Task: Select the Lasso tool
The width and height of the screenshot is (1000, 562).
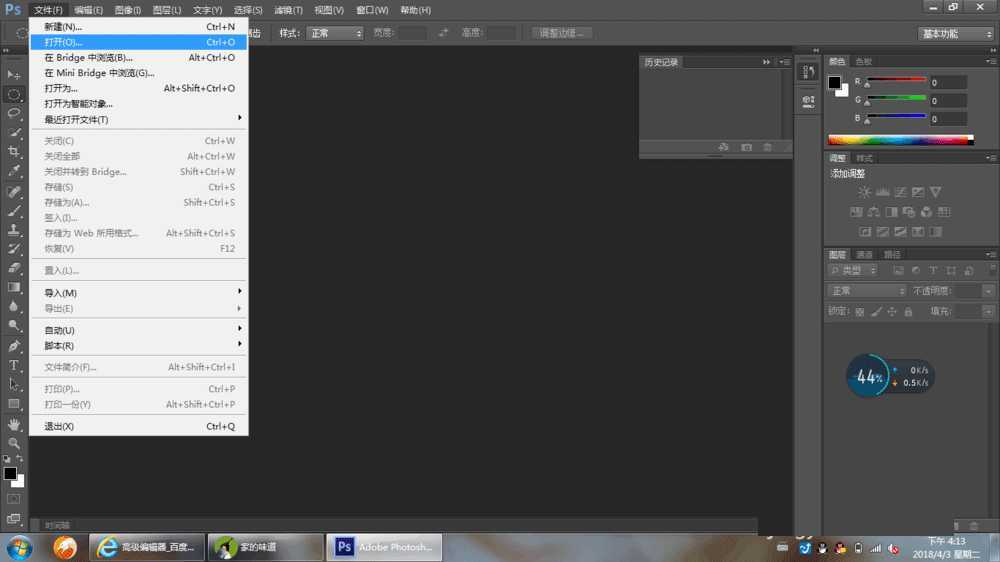Action: [x=13, y=114]
